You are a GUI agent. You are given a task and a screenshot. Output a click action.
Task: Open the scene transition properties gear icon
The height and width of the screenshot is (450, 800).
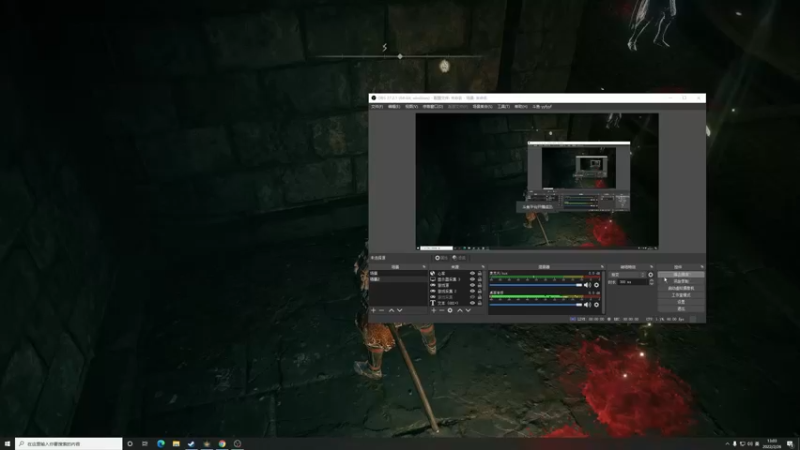pos(651,274)
